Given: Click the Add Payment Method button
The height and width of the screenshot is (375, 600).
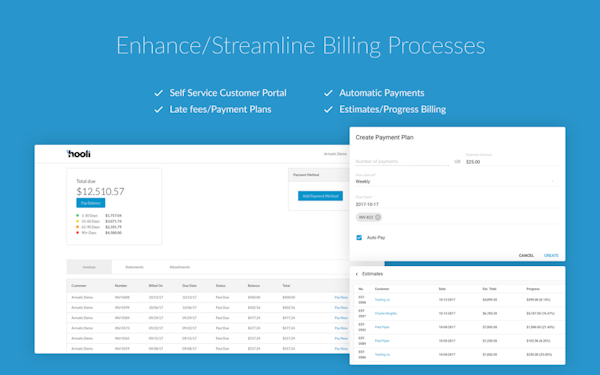Looking at the screenshot, I should [x=320, y=196].
